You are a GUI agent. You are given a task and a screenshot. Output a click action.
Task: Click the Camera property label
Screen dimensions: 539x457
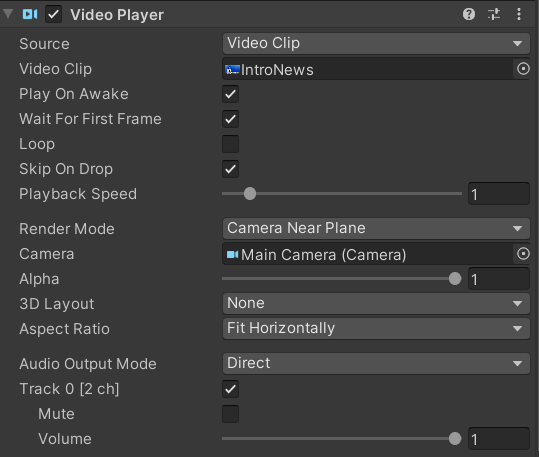(x=47, y=254)
